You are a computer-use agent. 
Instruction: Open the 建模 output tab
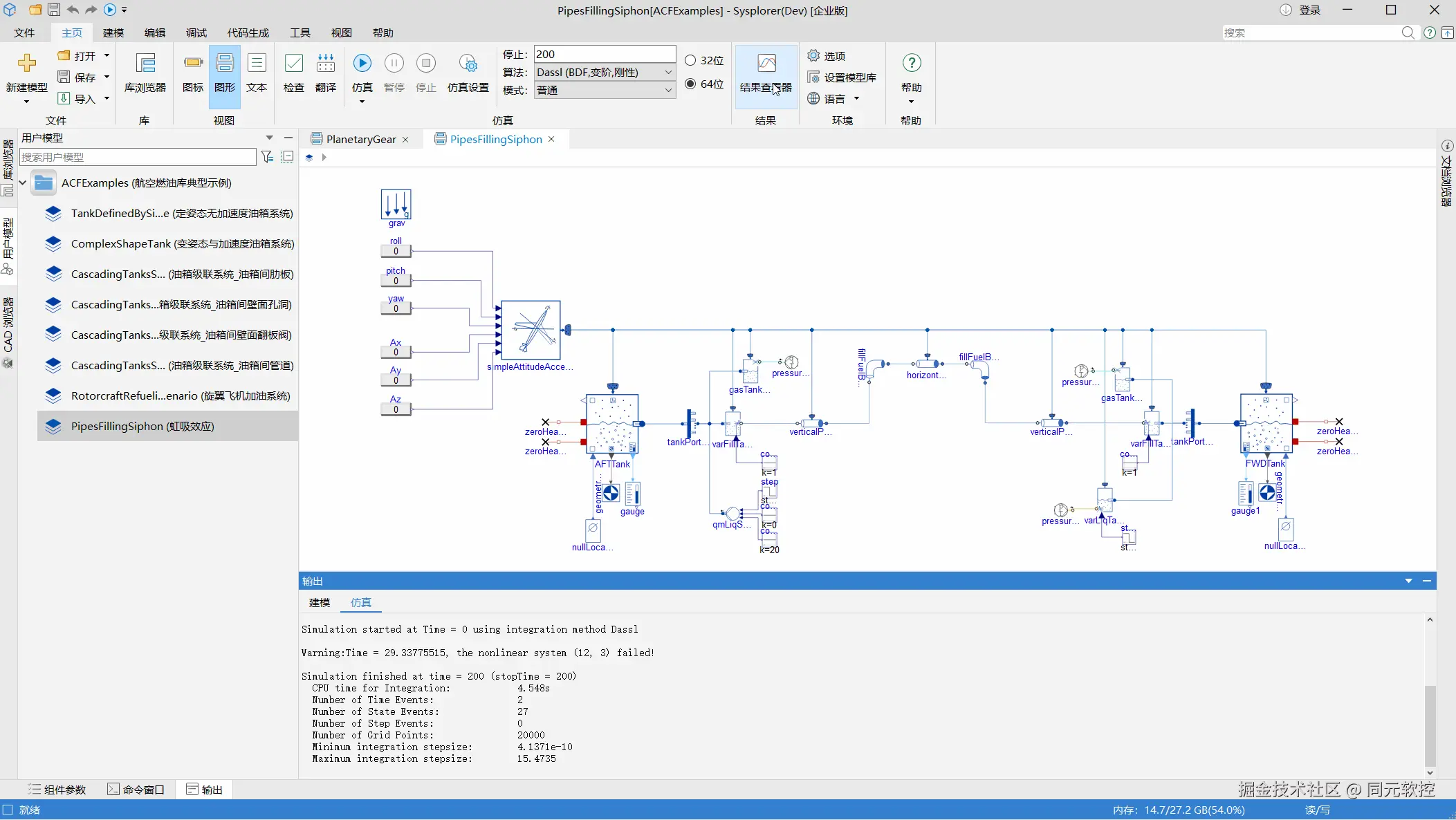(x=320, y=603)
